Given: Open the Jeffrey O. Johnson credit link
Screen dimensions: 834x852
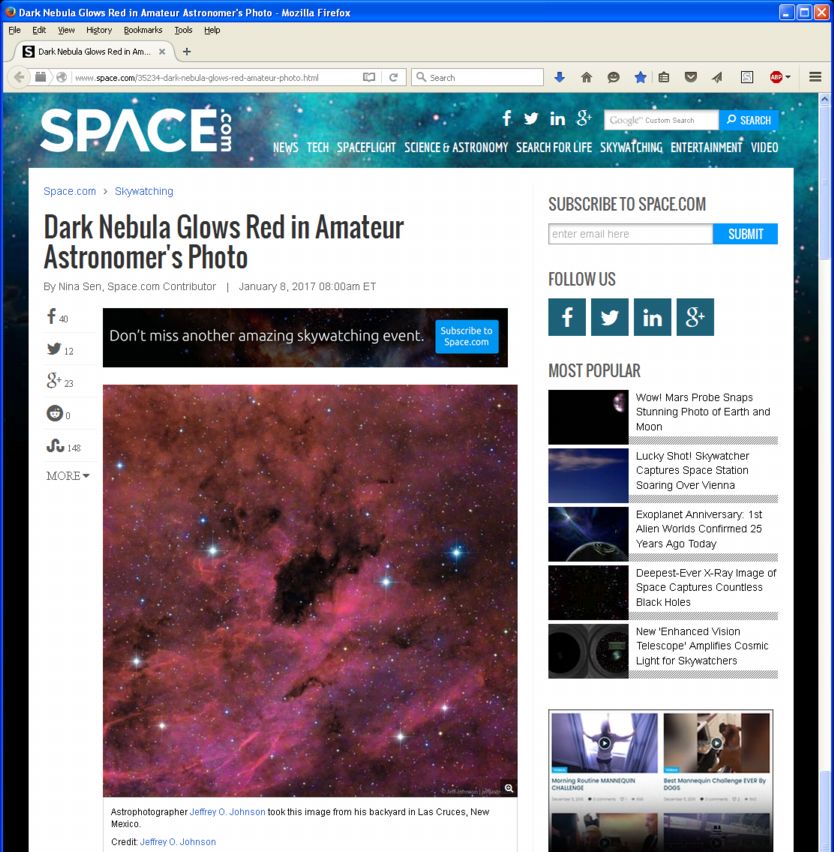Looking at the screenshot, I should tap(177, 842).
